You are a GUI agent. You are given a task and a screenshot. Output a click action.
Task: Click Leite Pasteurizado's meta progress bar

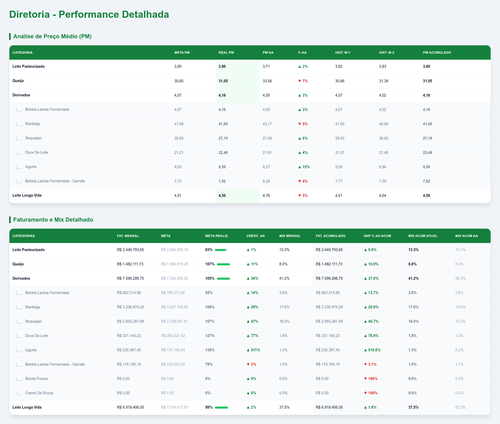click(221, 250)
